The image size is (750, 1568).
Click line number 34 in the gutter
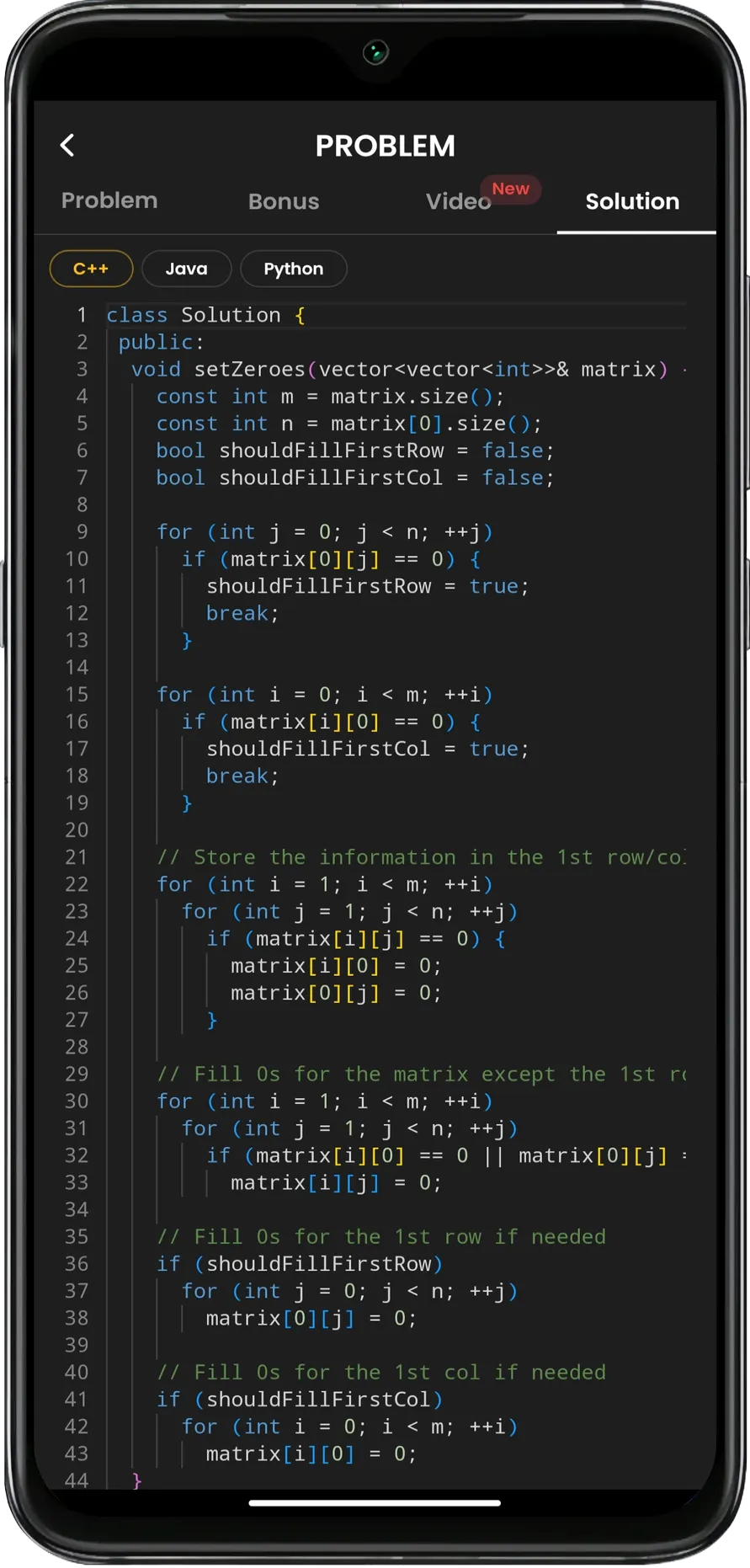77,1209
